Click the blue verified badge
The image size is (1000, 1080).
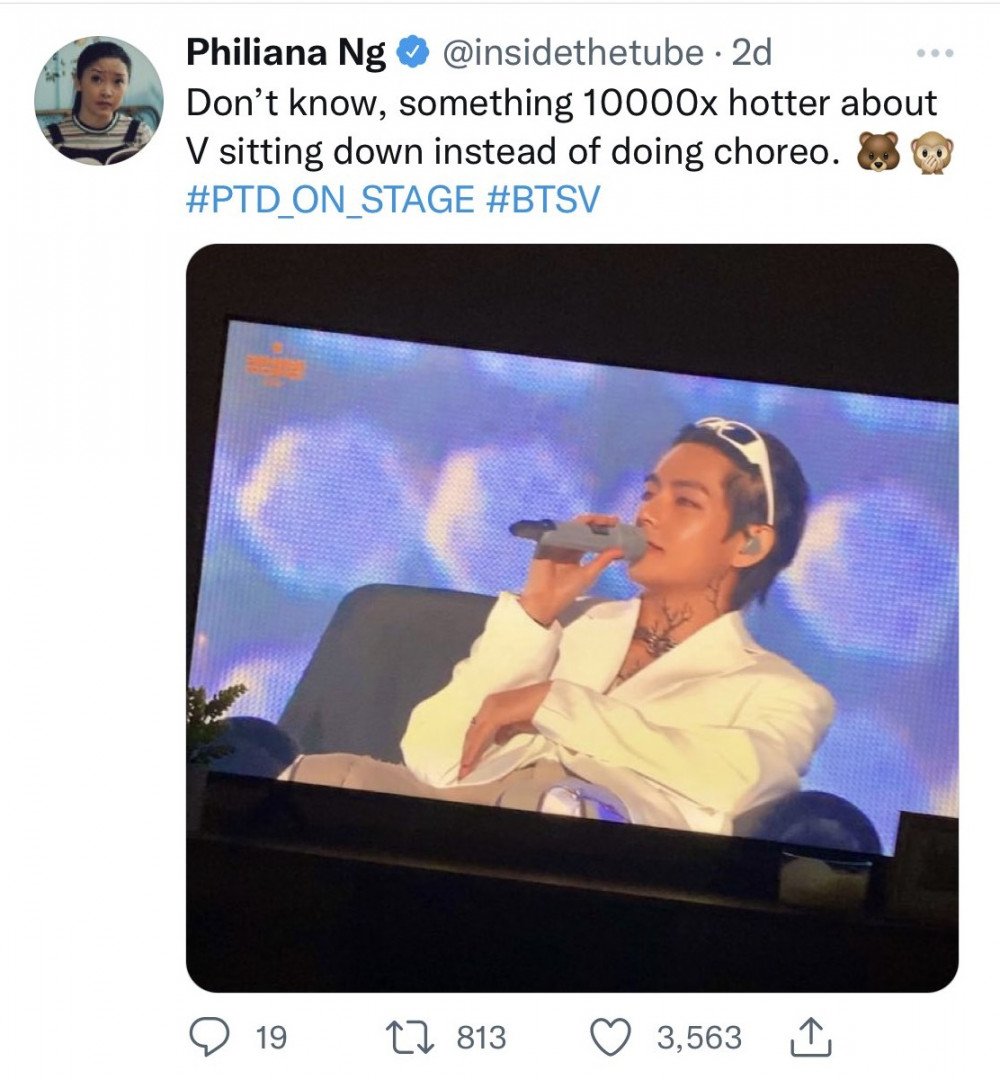tap(415, 52)
